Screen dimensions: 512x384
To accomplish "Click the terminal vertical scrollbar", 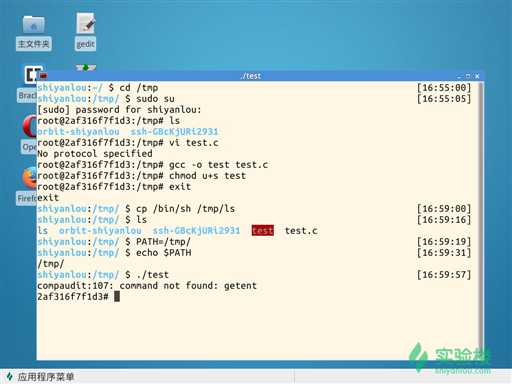I will click(x=481, y=220).
